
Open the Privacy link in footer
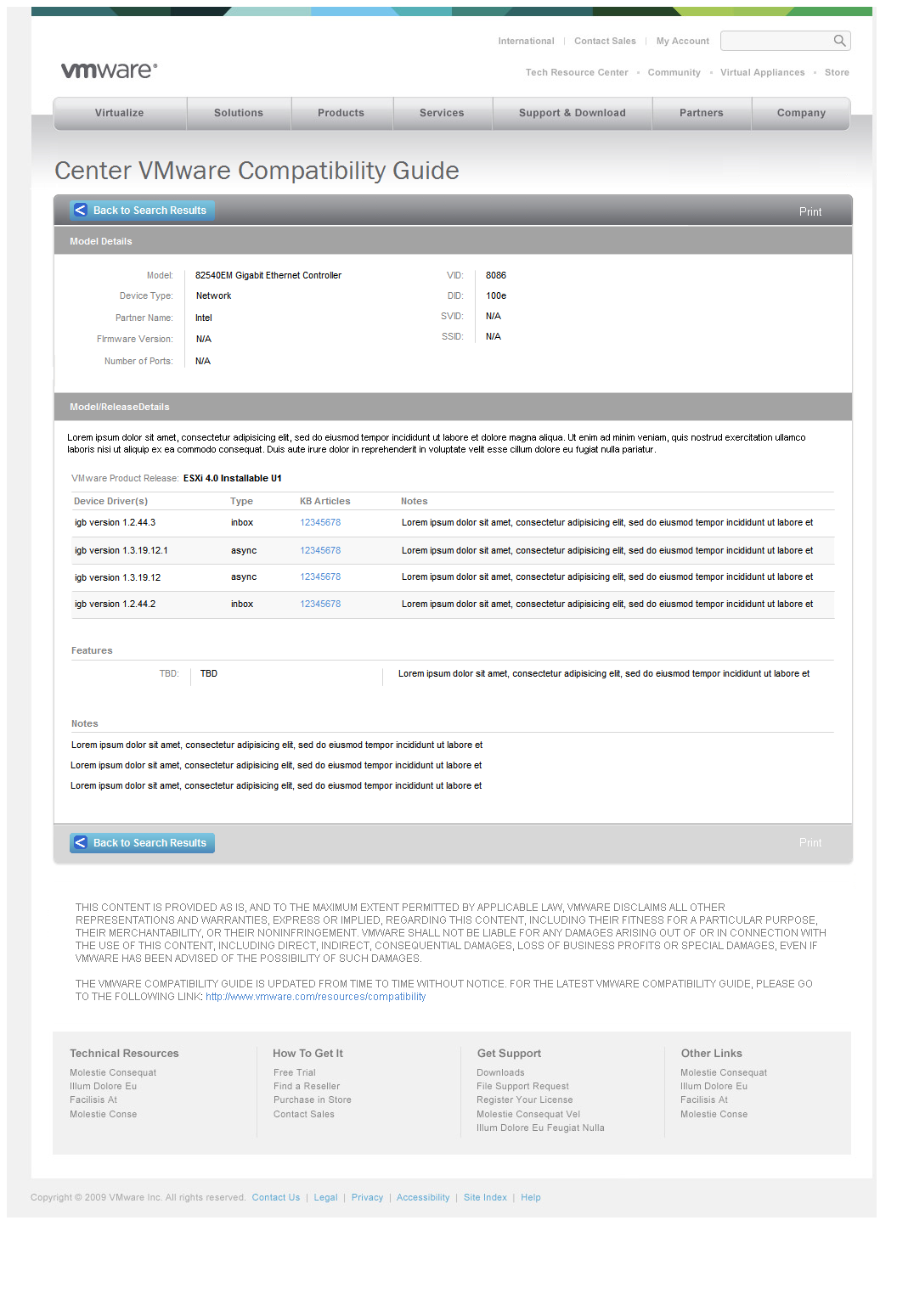367,1198
